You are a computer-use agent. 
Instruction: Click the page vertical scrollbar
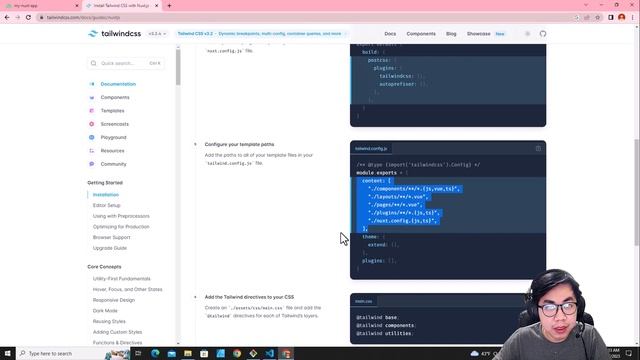pos(636,192)
